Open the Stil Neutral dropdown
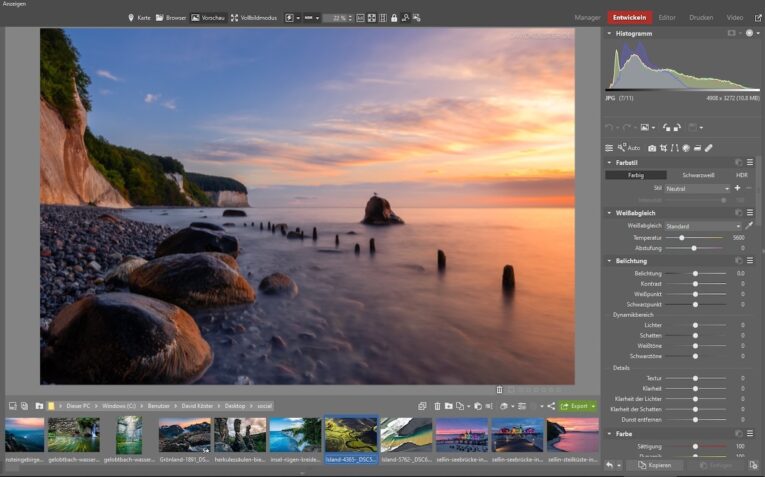 [697, 188]
